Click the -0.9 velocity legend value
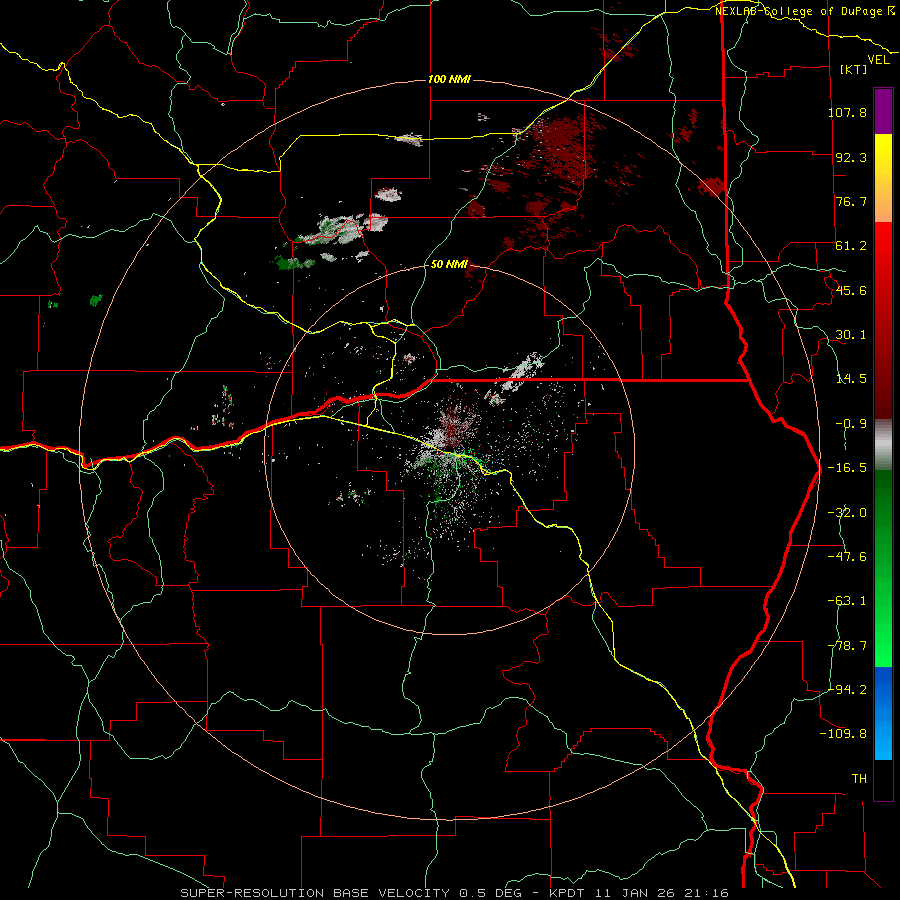 [x=851, y=424]
